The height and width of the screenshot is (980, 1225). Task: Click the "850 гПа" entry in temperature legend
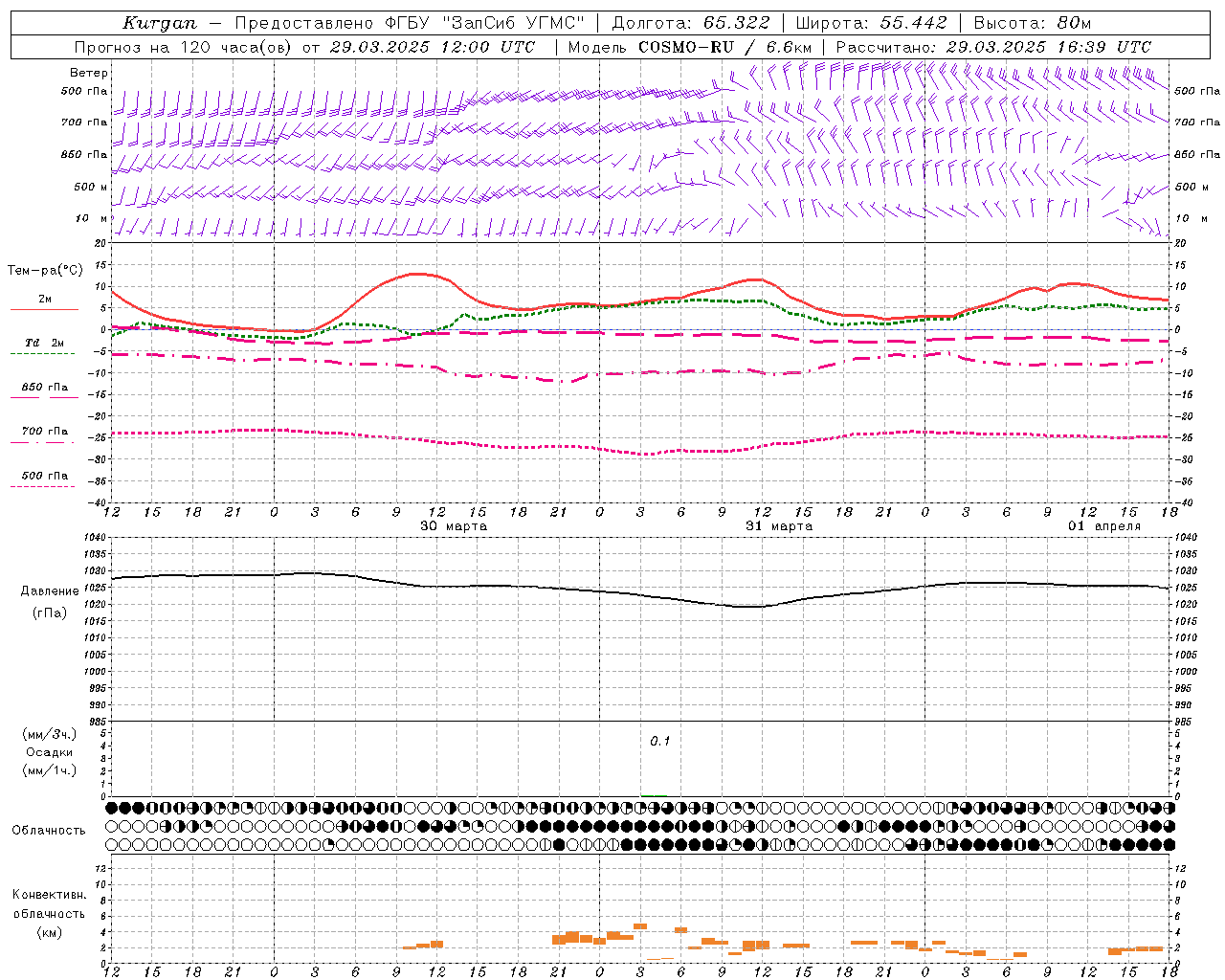45,388
